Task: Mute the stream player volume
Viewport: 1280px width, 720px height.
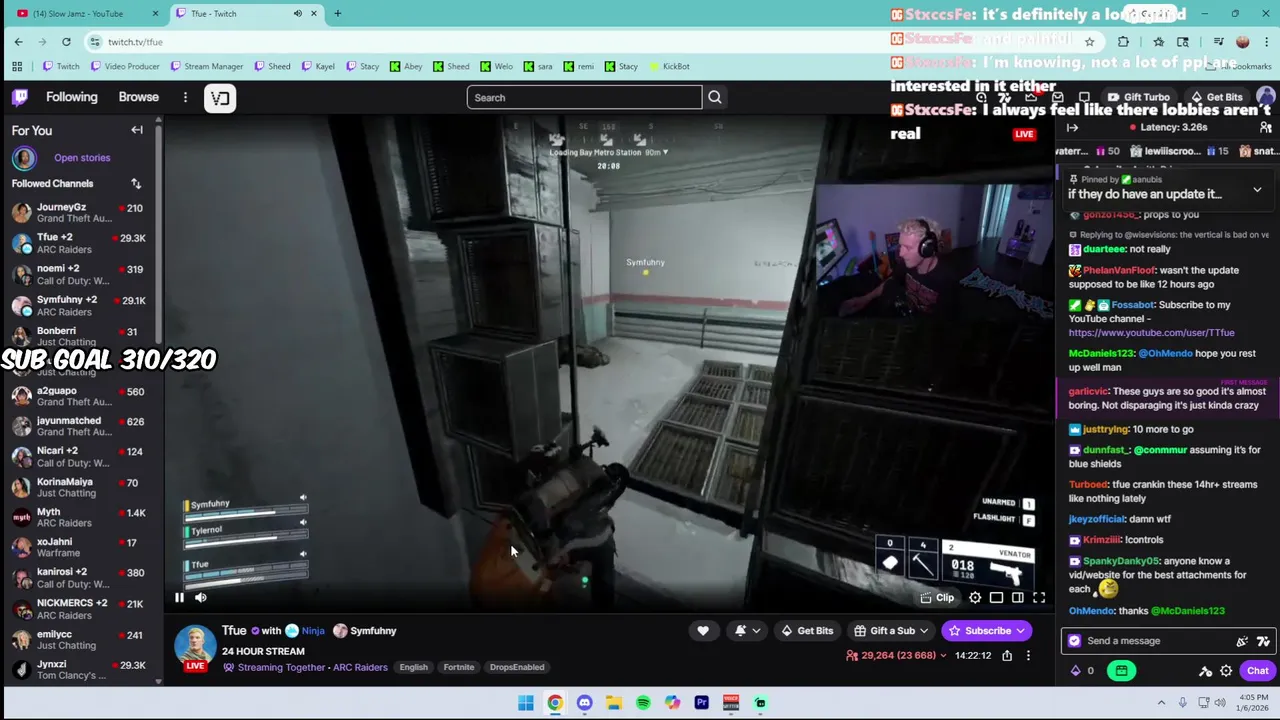Action: (201, 598)
